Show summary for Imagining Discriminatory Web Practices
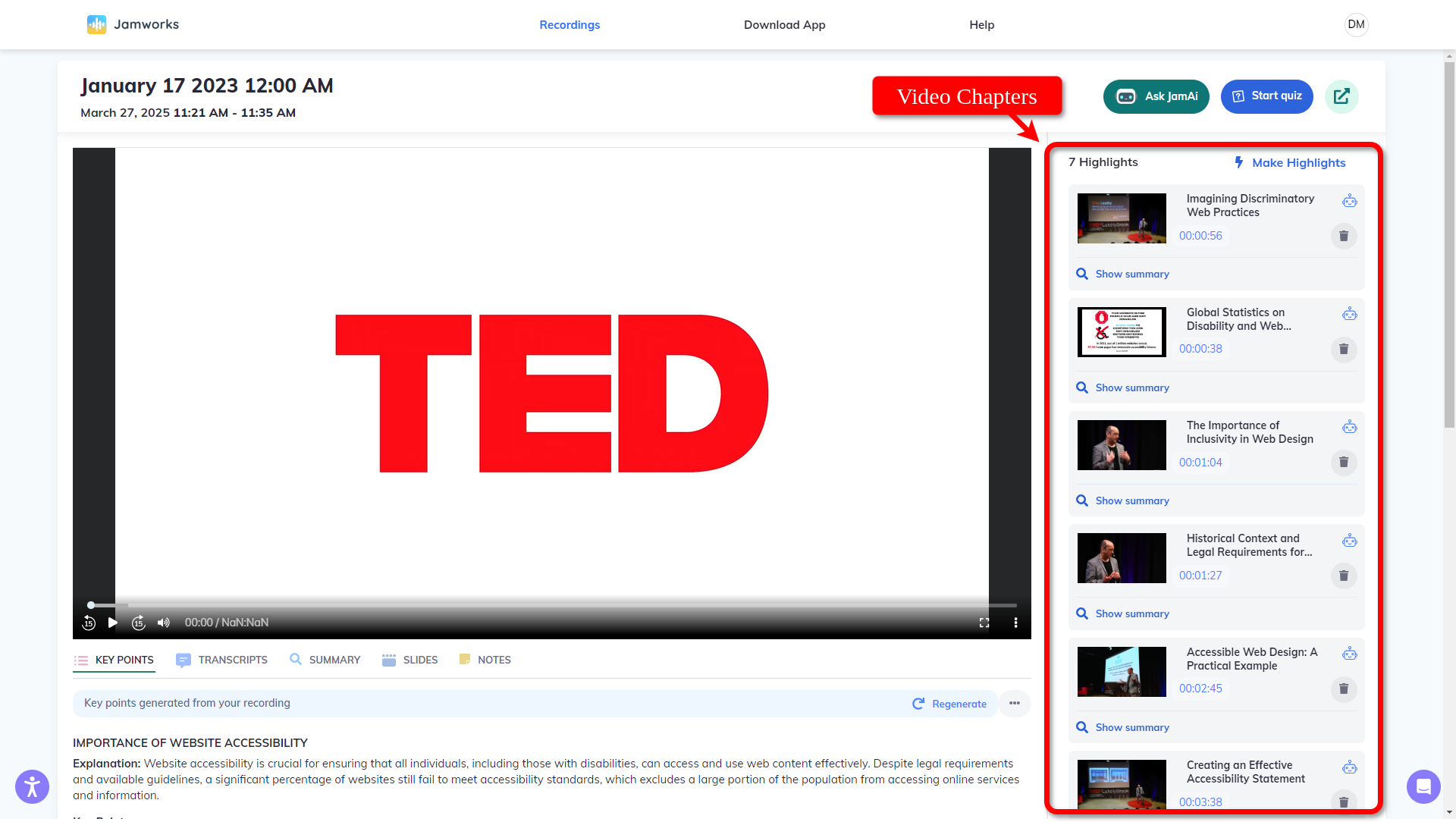This screenshot has width=1456, height=822. (x=1122, y=274)
